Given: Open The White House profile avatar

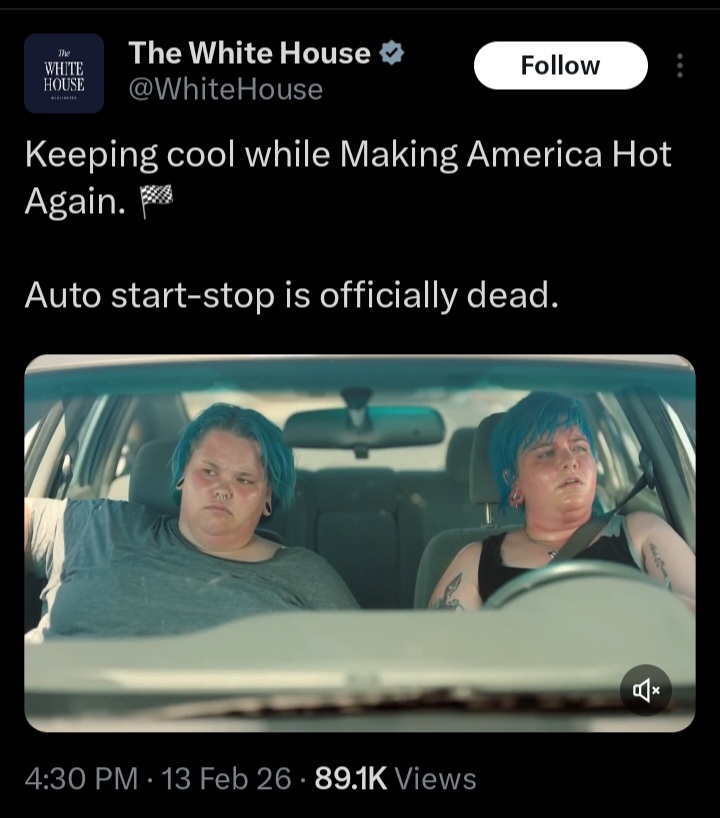Looking at the screenshot, I should click(64, 74).
